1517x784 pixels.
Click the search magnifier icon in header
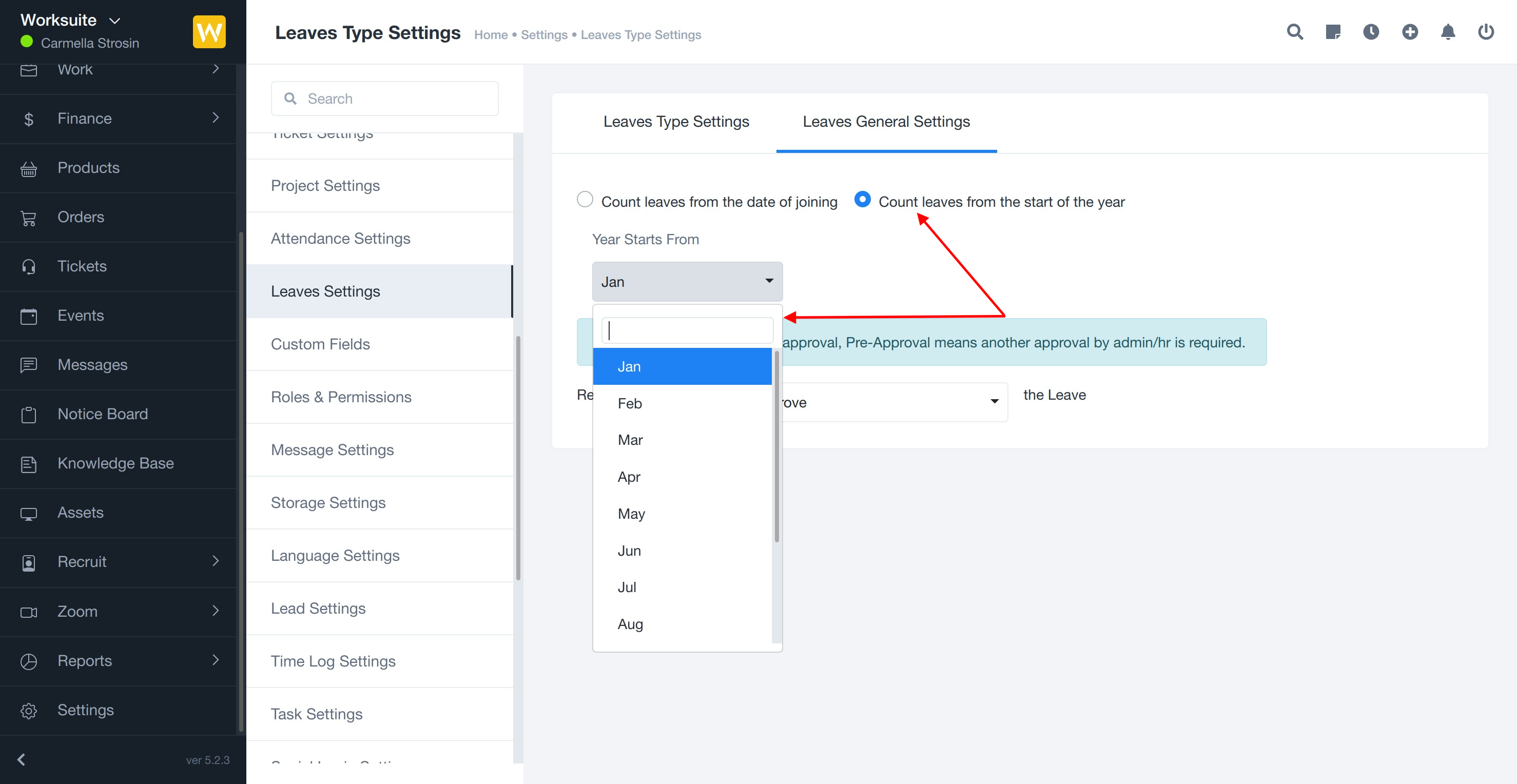click(1294, 32)
